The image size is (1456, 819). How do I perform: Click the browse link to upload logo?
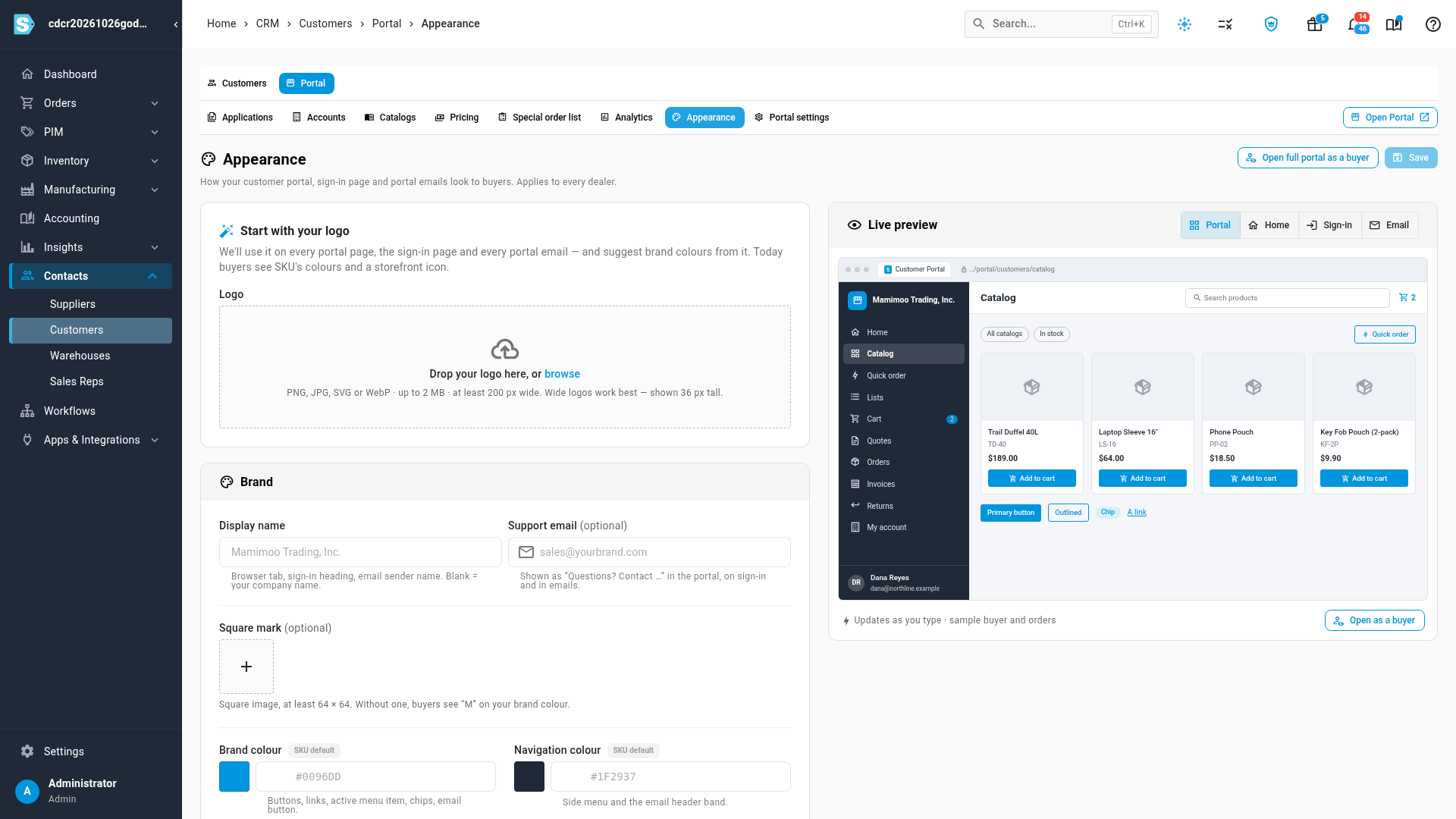(x=562, y=374)
